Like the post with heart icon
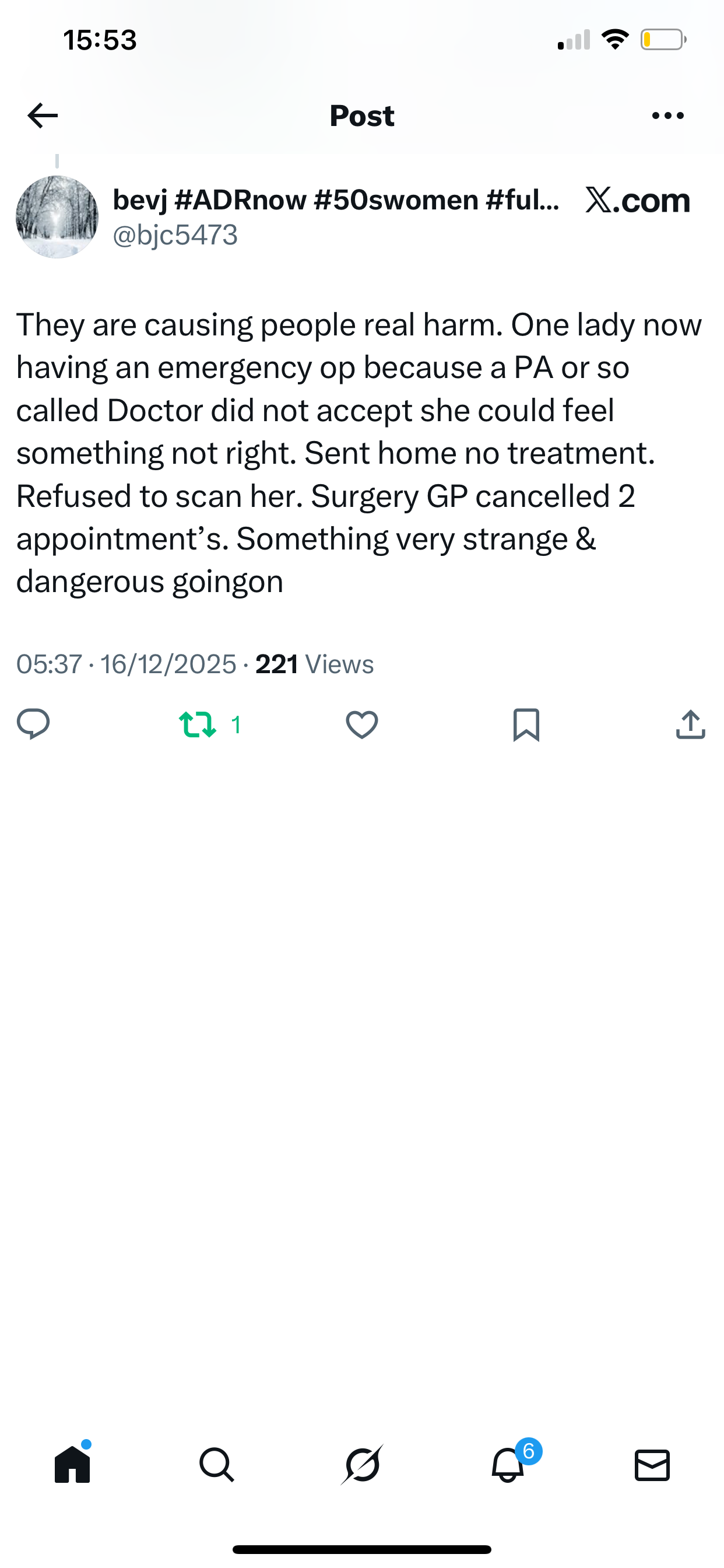724x1568 pixels. pyautogui.click(x=362, y=725)
